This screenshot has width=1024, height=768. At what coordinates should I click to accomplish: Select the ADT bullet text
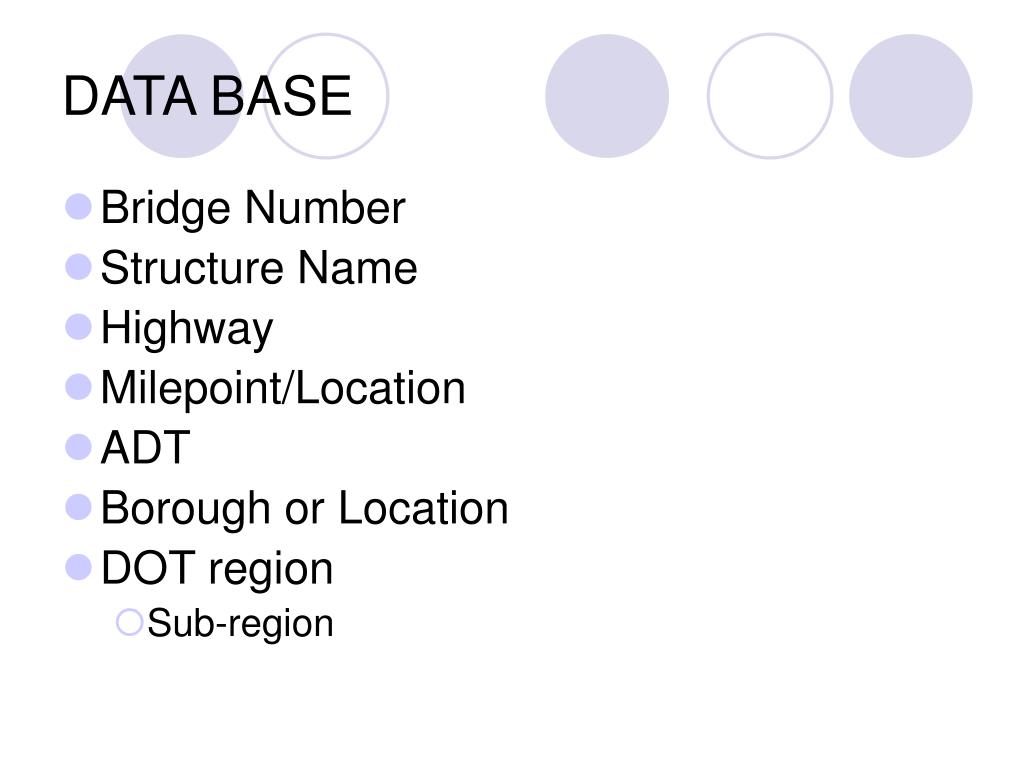coord(145,448)
